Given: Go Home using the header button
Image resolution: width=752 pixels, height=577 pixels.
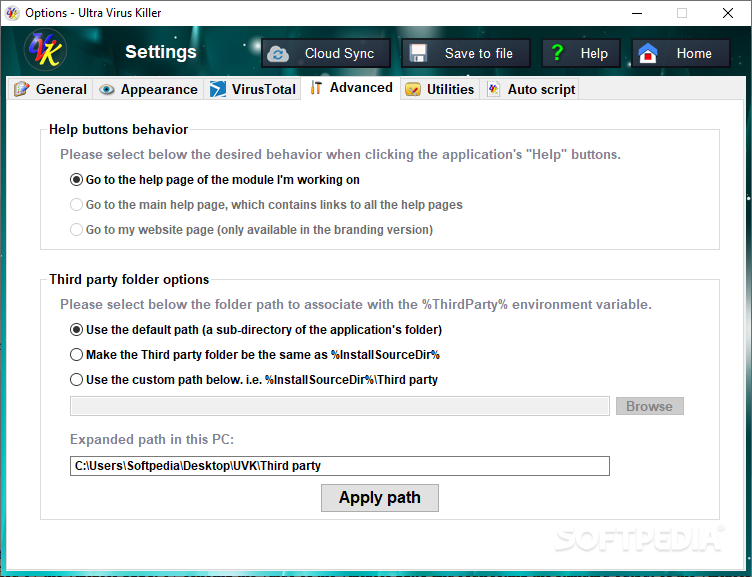Looking at the screenshot, I should pyautogui.click(x=681, y=53).
